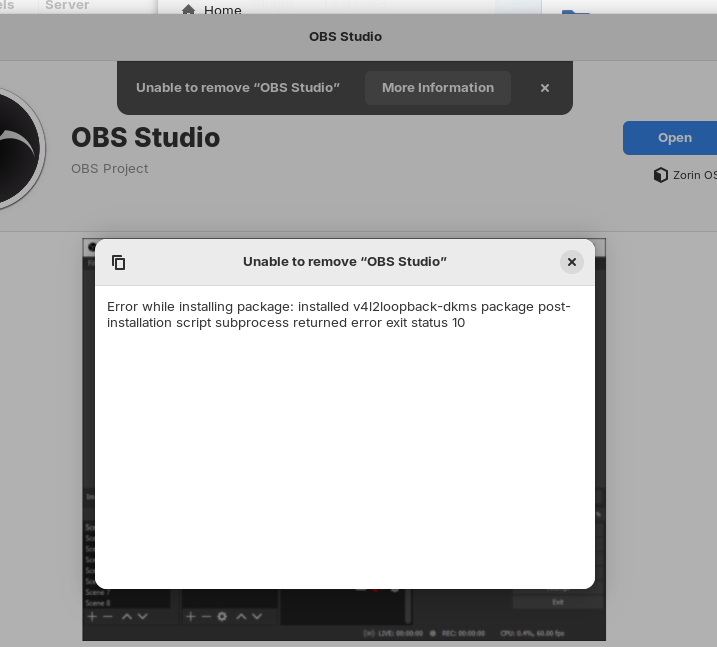Click the Exit button in the OBS screenshot
Image resolution: width=717 pixels, height=647 pixels.
click(557, 602)
